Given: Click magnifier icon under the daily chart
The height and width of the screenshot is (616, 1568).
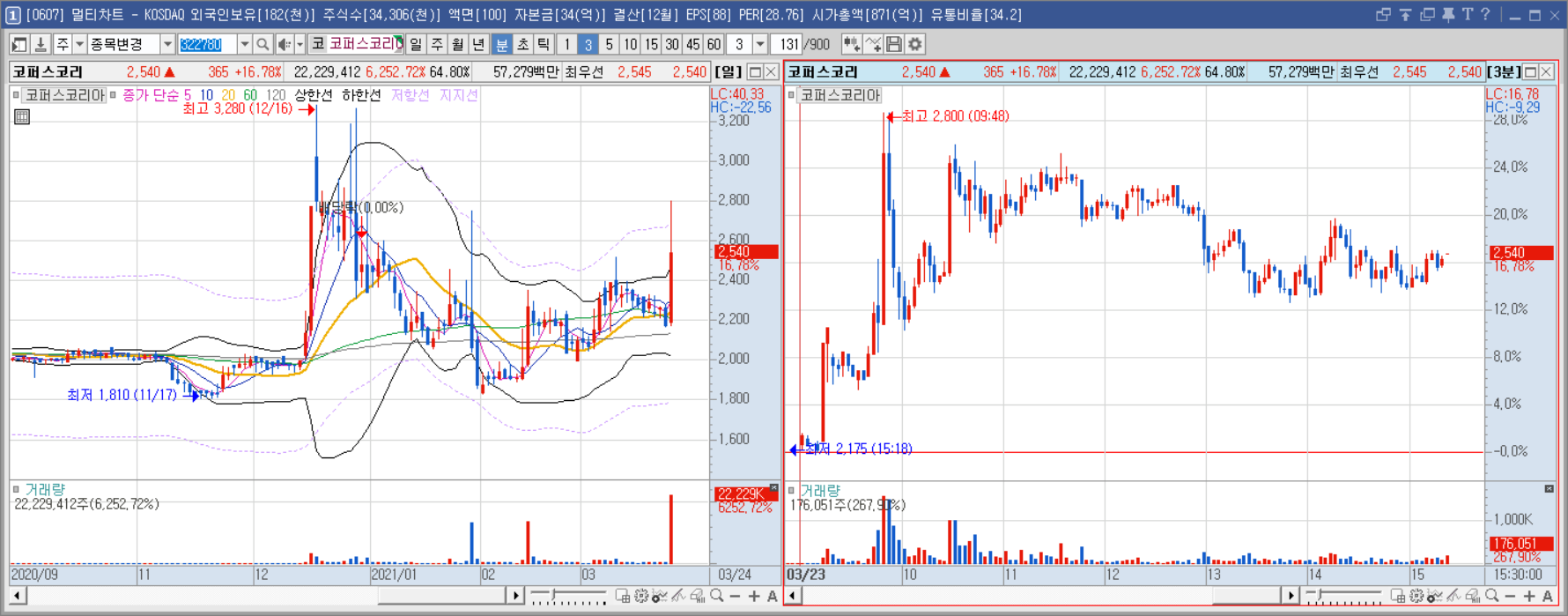Looking at the screenshot, I should 716,596.
